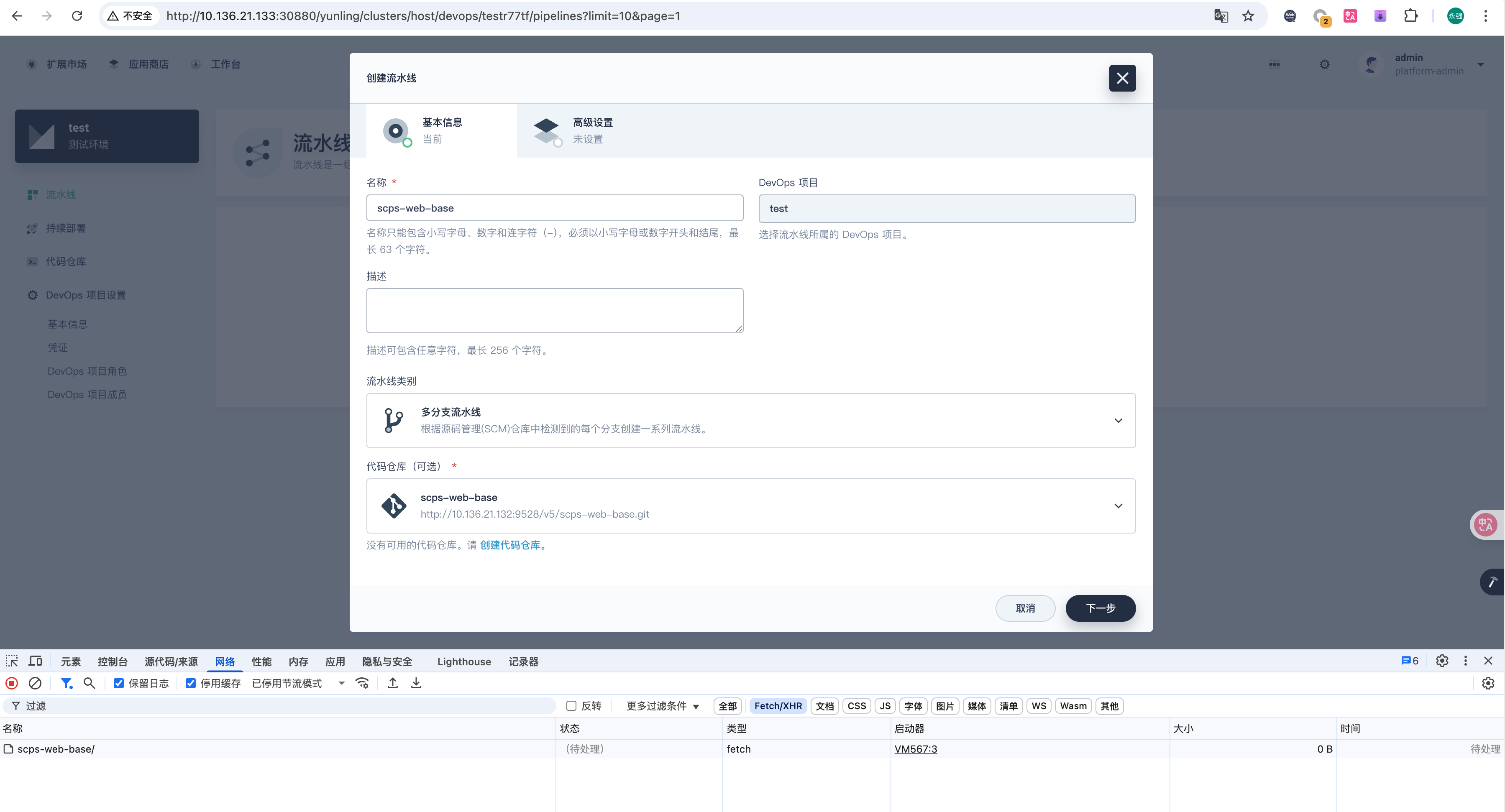Open DevTools settings gear

coord(1442,661)
